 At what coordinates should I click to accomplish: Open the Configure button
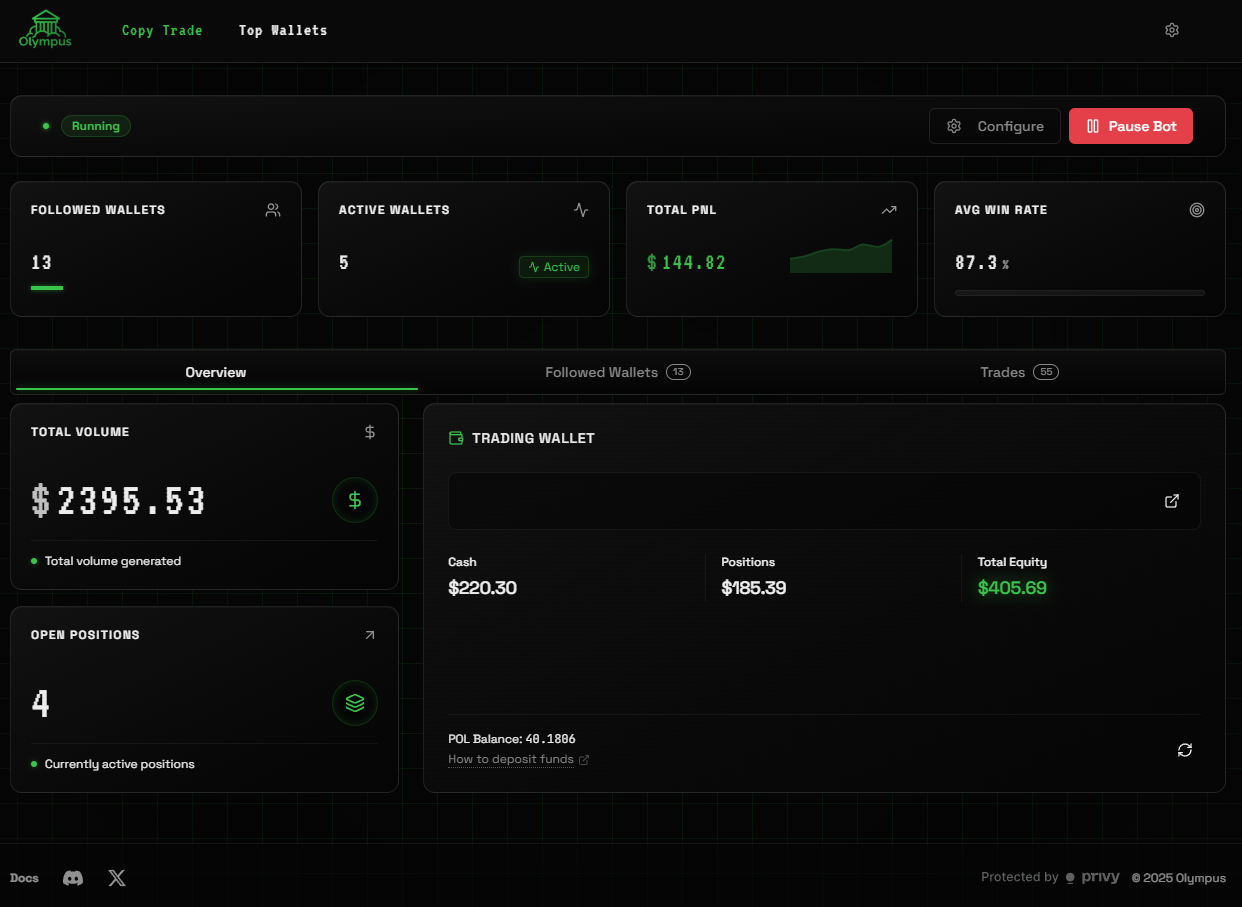coord(994,126)
